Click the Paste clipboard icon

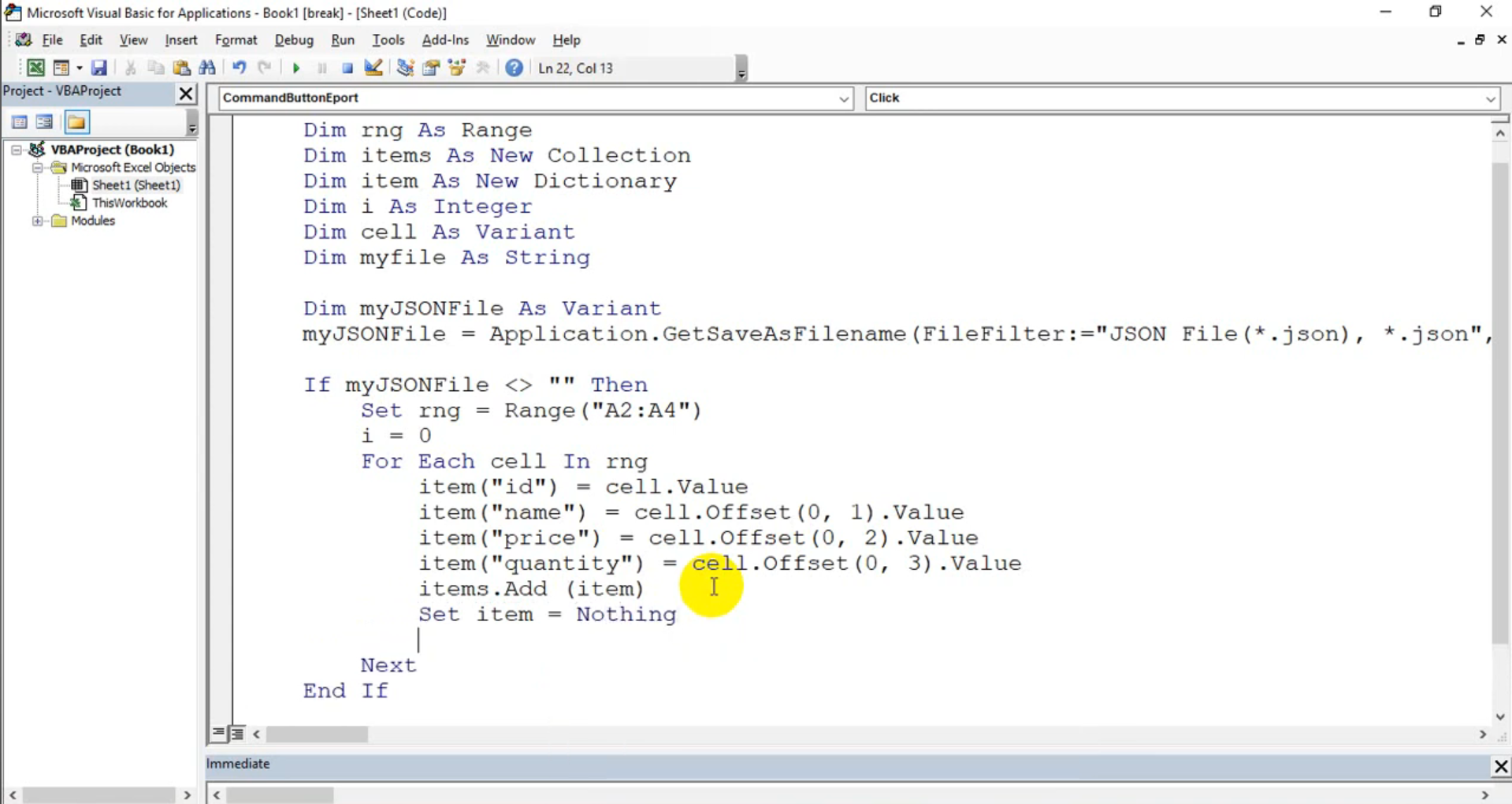pos(182,69)
